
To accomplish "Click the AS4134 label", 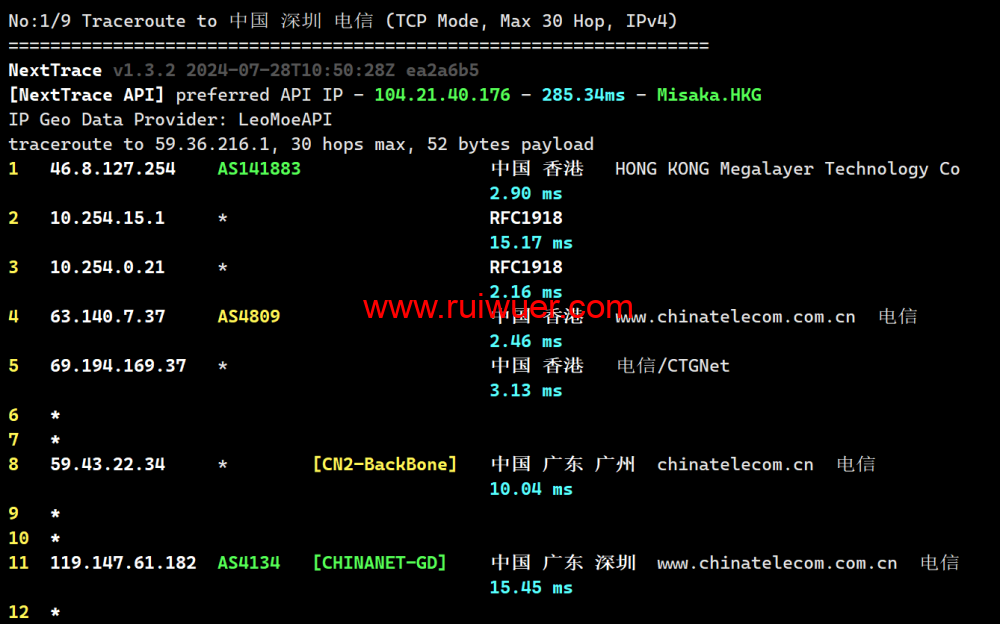I will (x=249, y=563).
